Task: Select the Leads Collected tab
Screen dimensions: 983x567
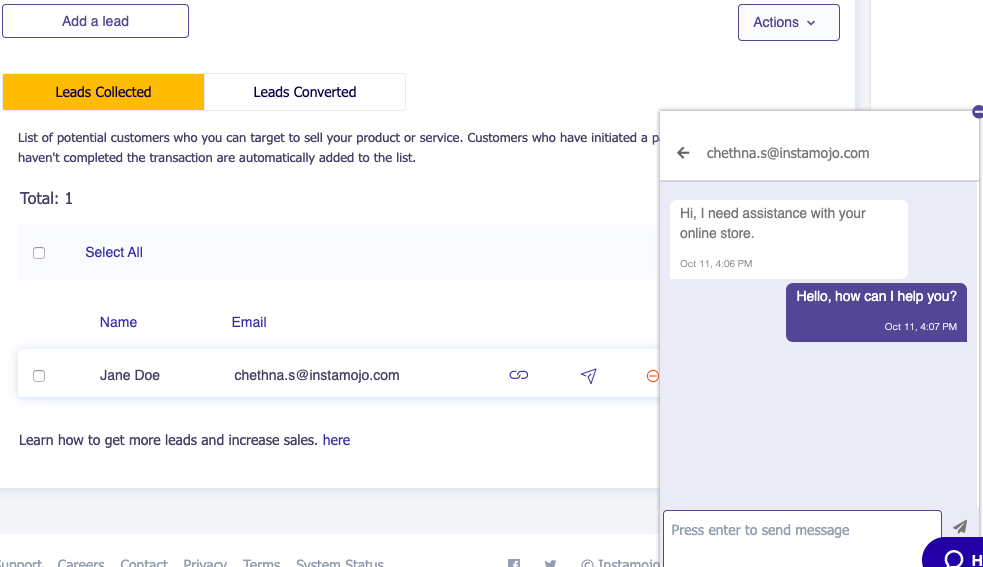Action: pyautogui.click(x=103, y=92)
